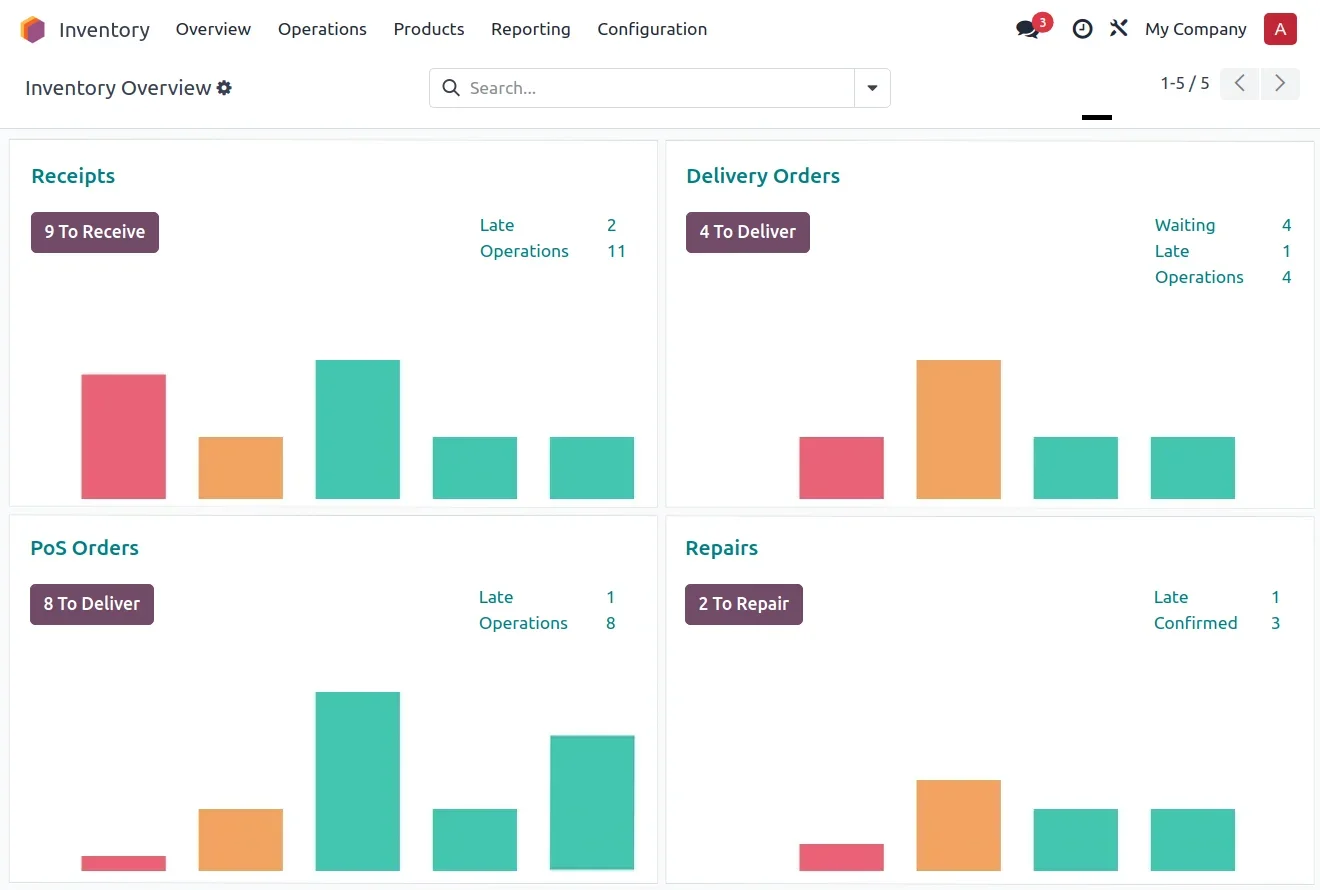Open the My Company switcher

(1195, 29)
